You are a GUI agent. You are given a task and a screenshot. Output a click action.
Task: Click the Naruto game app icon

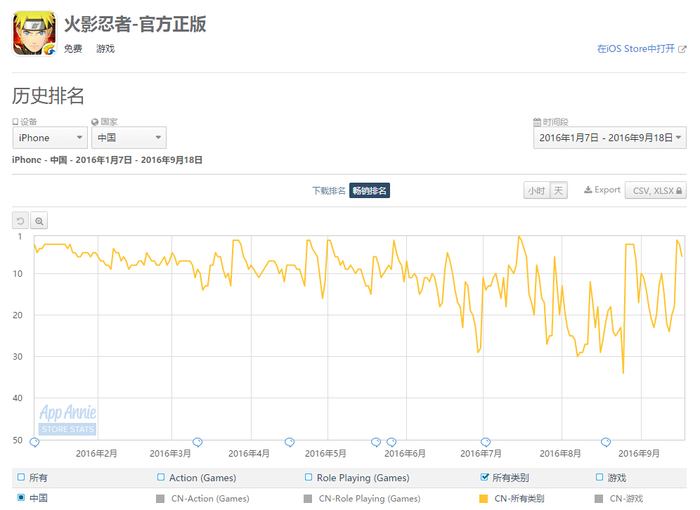[x=34, y=33]
